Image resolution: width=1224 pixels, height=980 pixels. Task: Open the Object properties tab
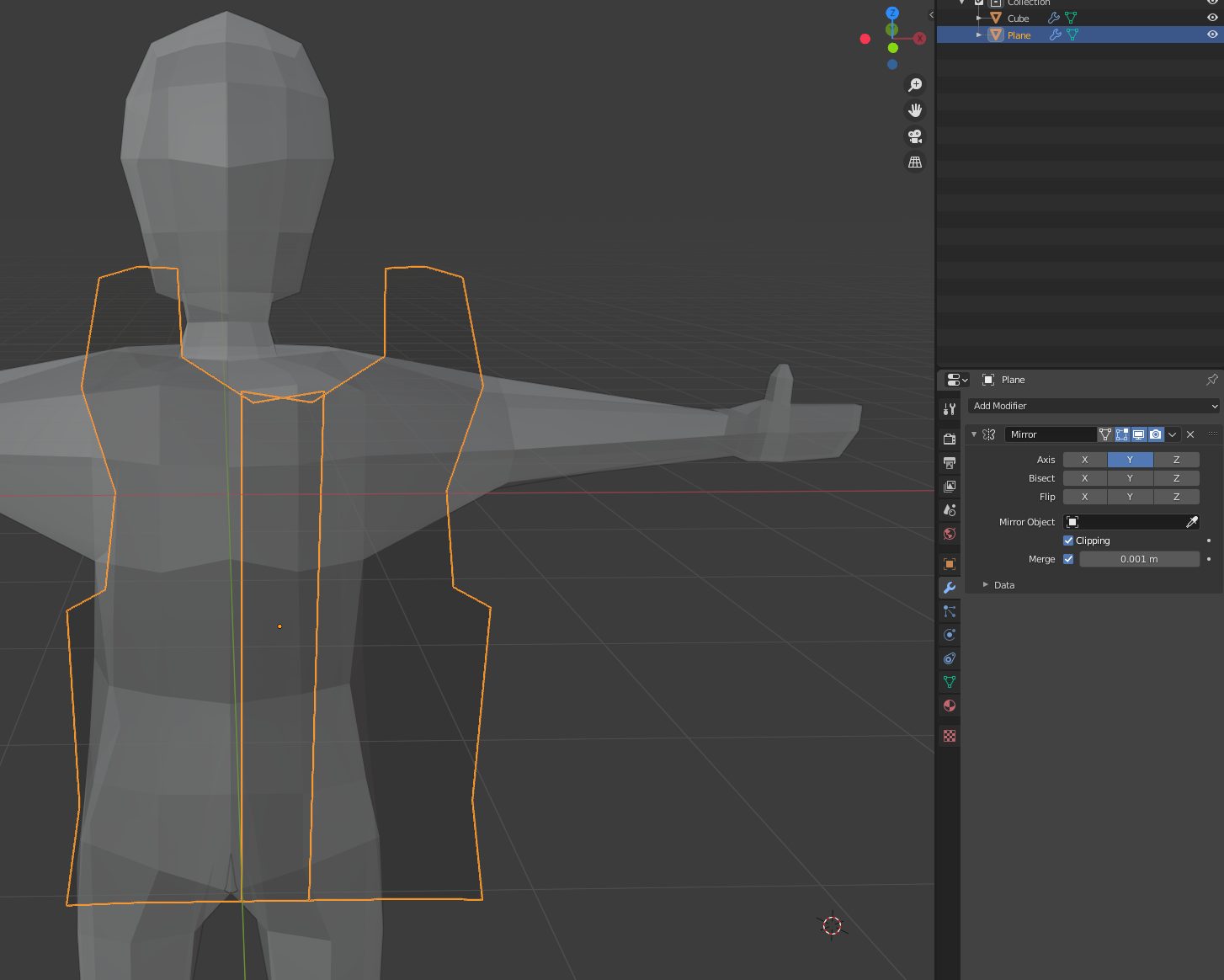click(950, 563)
